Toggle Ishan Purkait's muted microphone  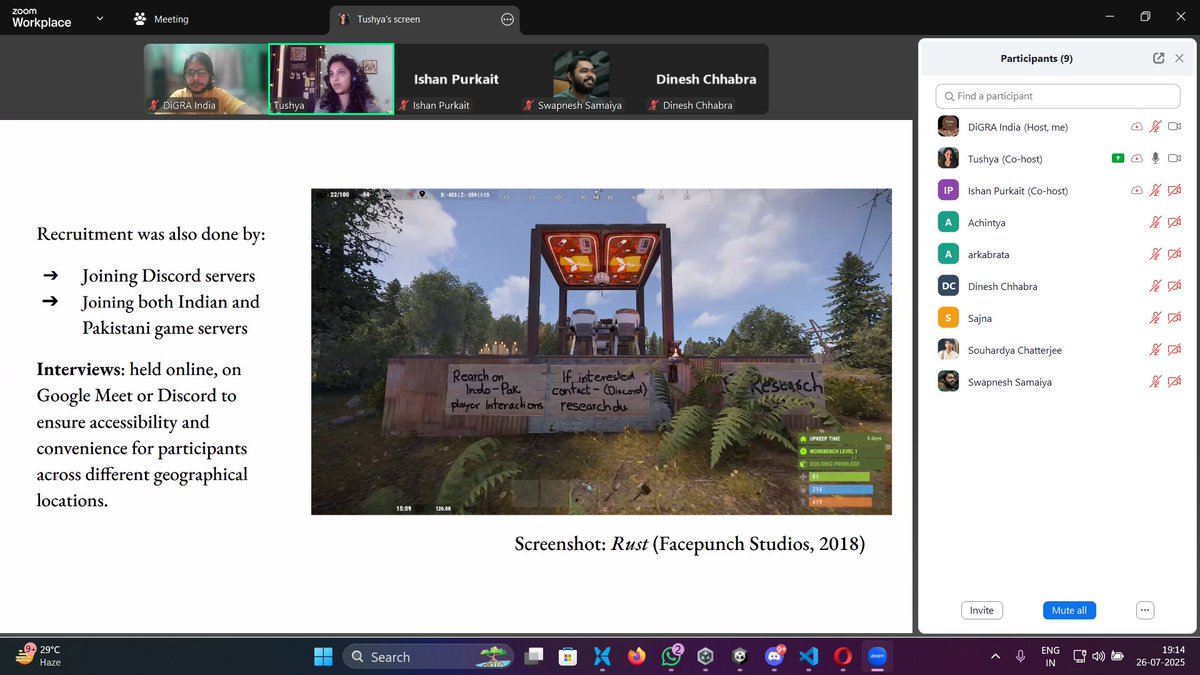[1154, 190]
